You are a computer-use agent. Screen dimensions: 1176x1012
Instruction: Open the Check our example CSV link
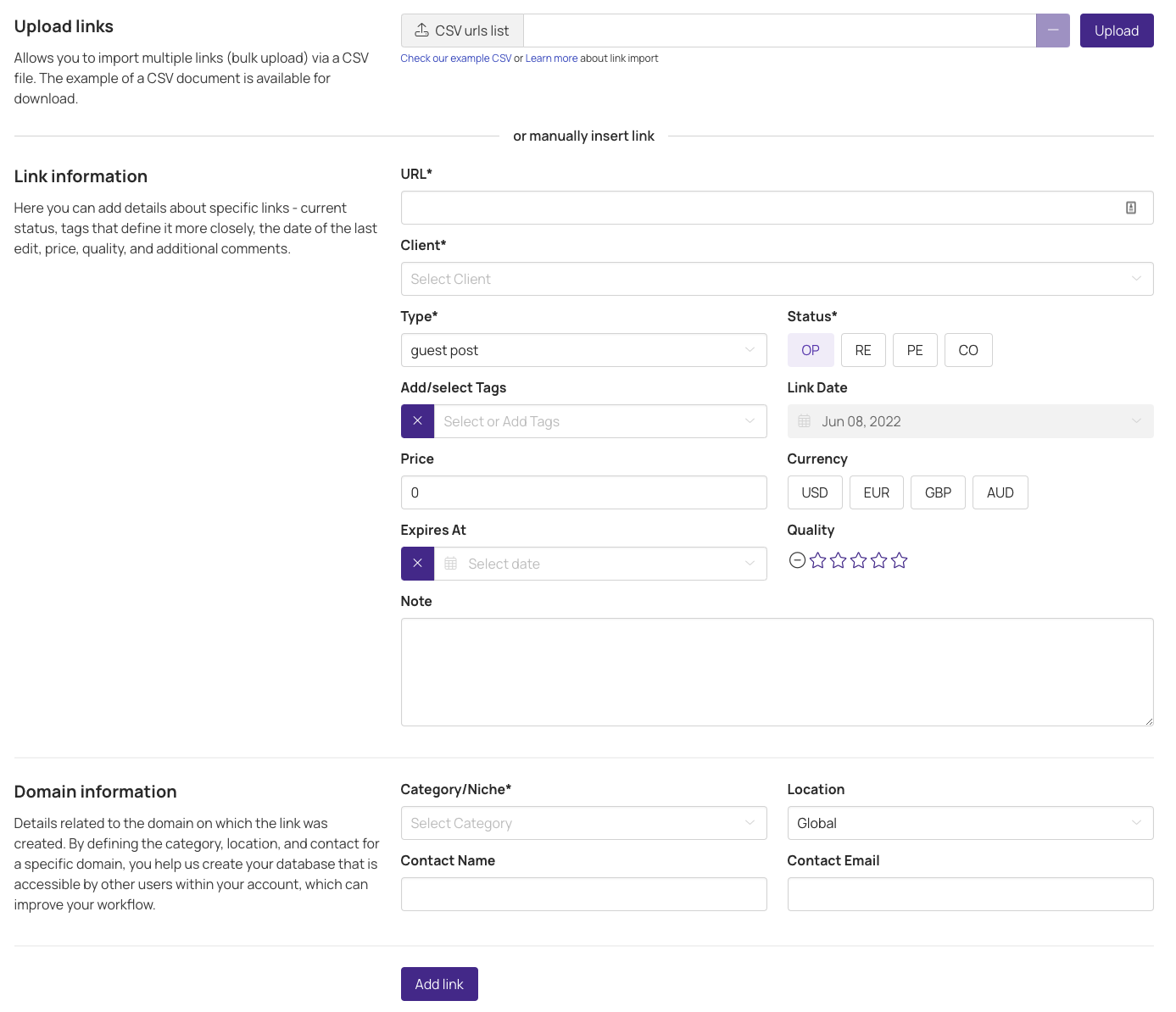coord(456,58)
